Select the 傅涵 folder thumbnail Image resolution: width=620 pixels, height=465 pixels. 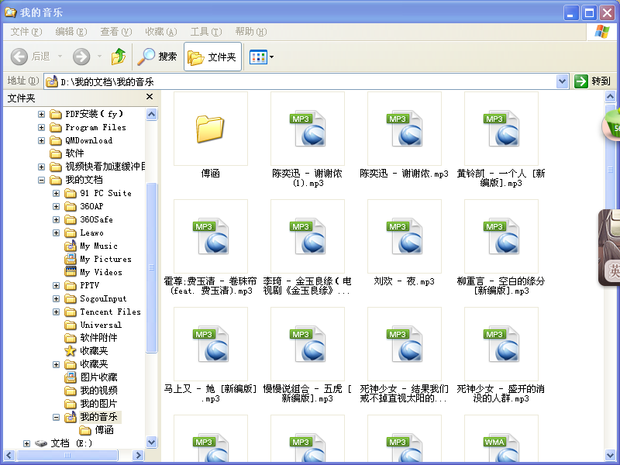[210, 129]
